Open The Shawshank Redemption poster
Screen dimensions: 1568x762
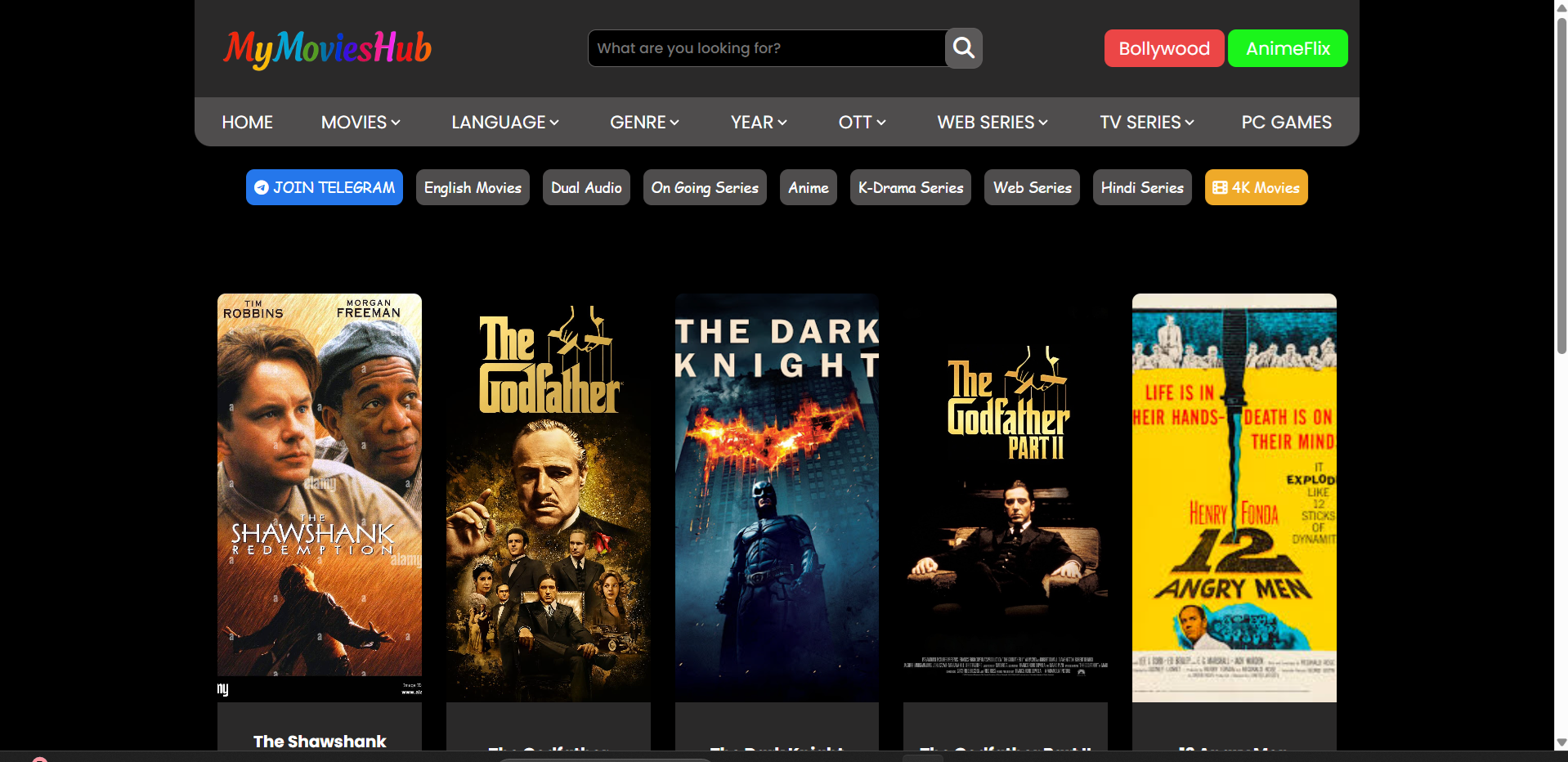pyautogui.click(x=320, y=497)
